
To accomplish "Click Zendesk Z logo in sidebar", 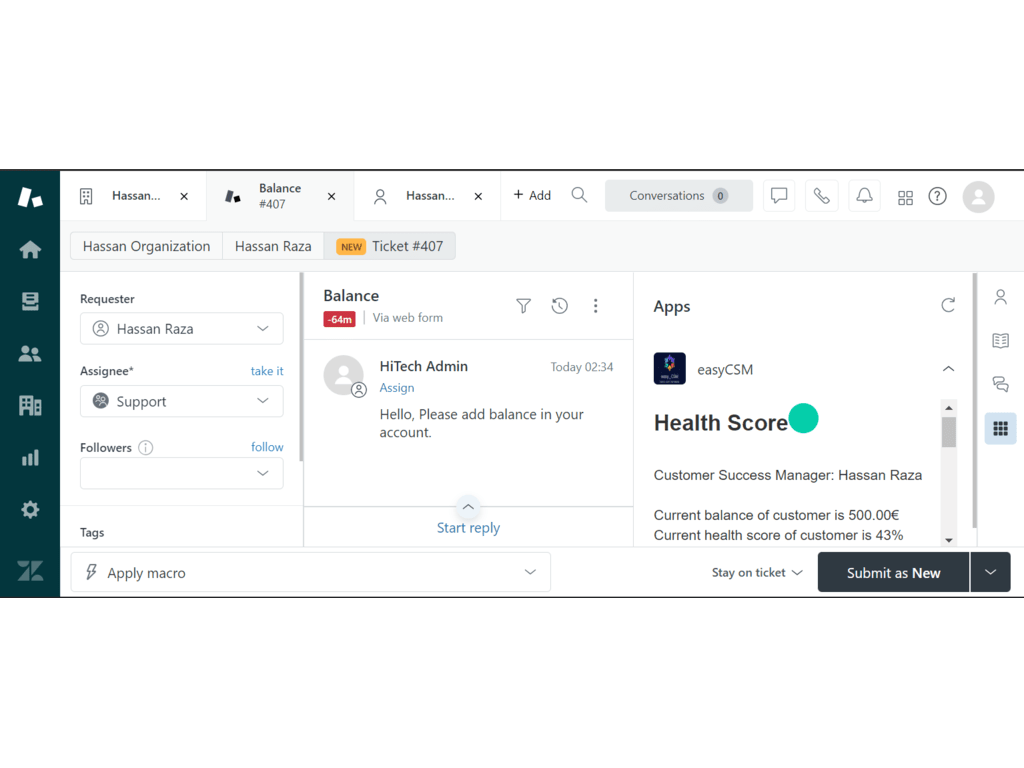I will click(x=30, y=571).
